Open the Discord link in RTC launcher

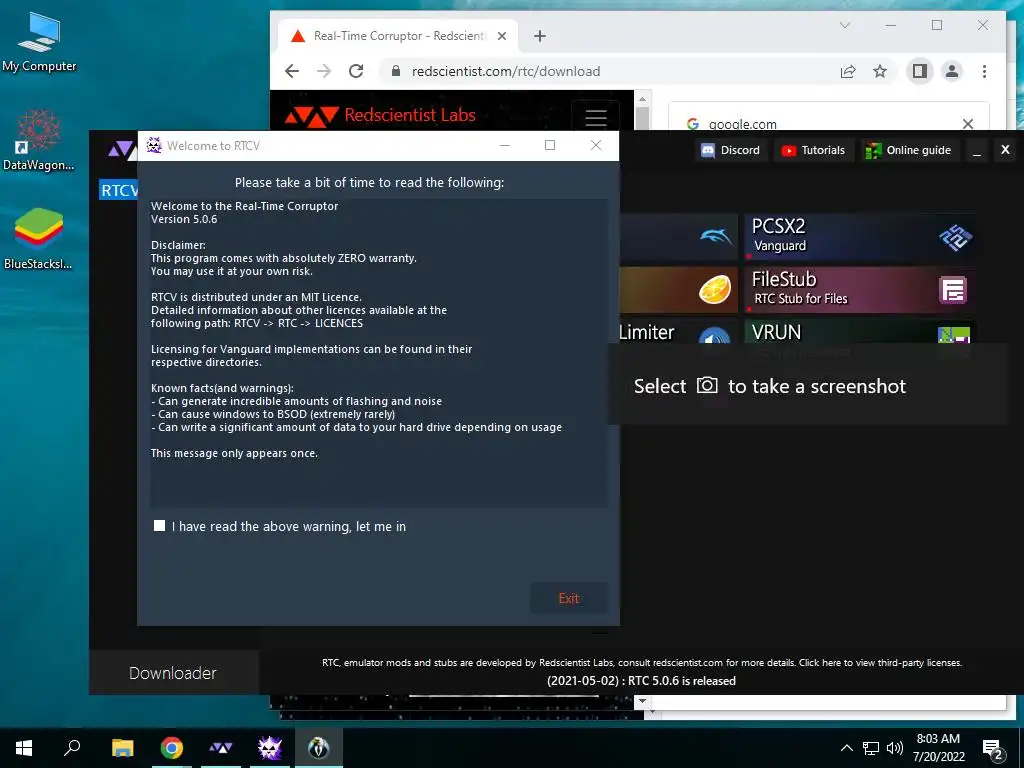[x=730, y=150]
